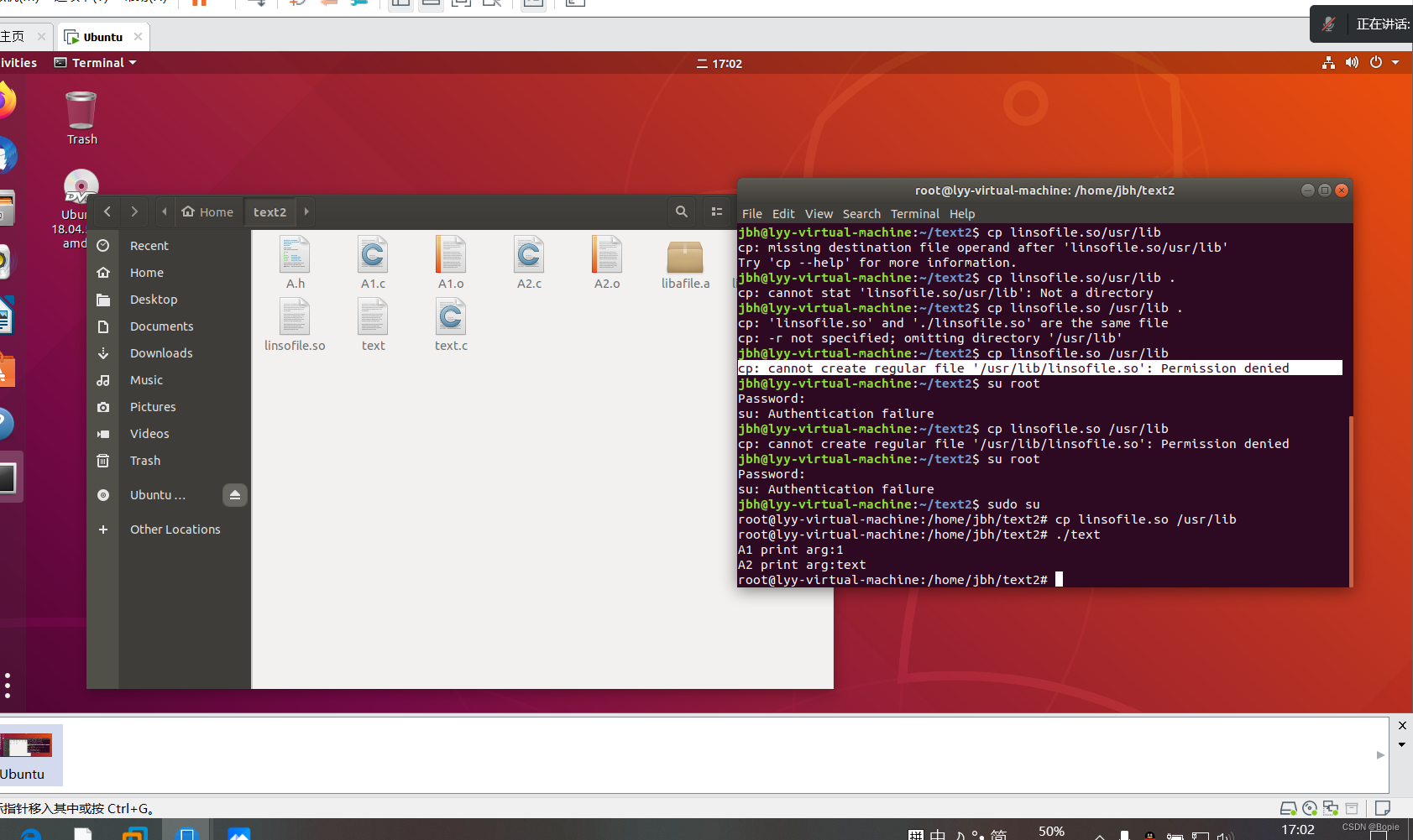
Task: Click the power icon in top bar
Action: tap(1375, 63)
